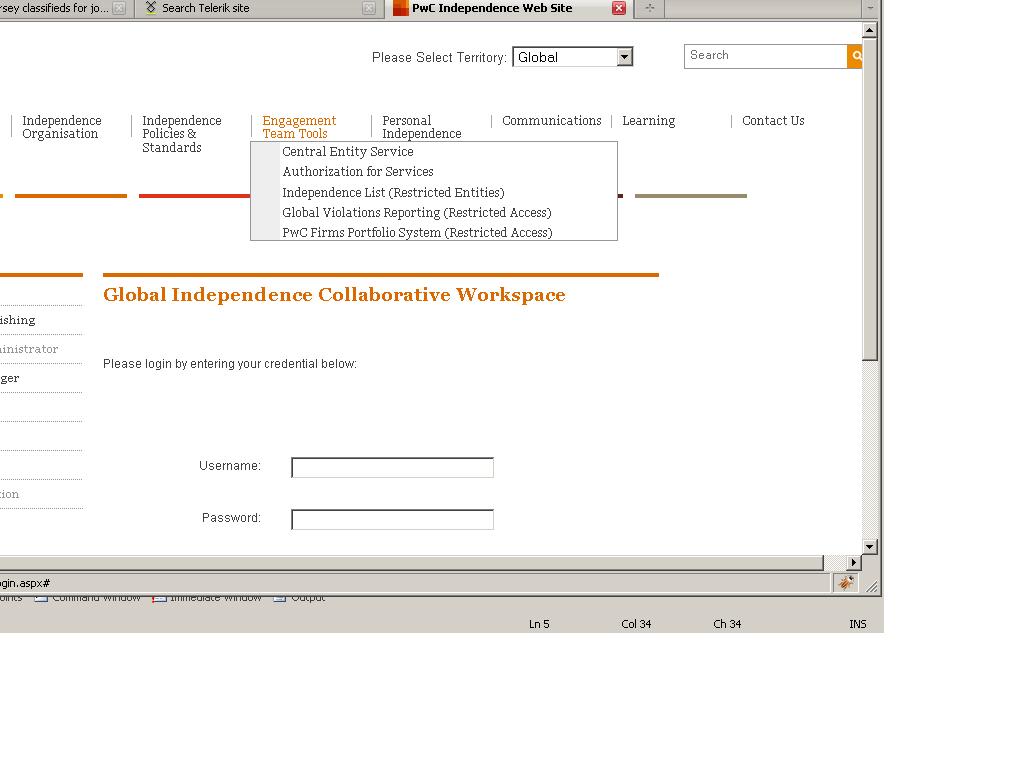The image size is (1024, 768).
Task: Open Independence Organisation menu
Action: coord(61,127)
